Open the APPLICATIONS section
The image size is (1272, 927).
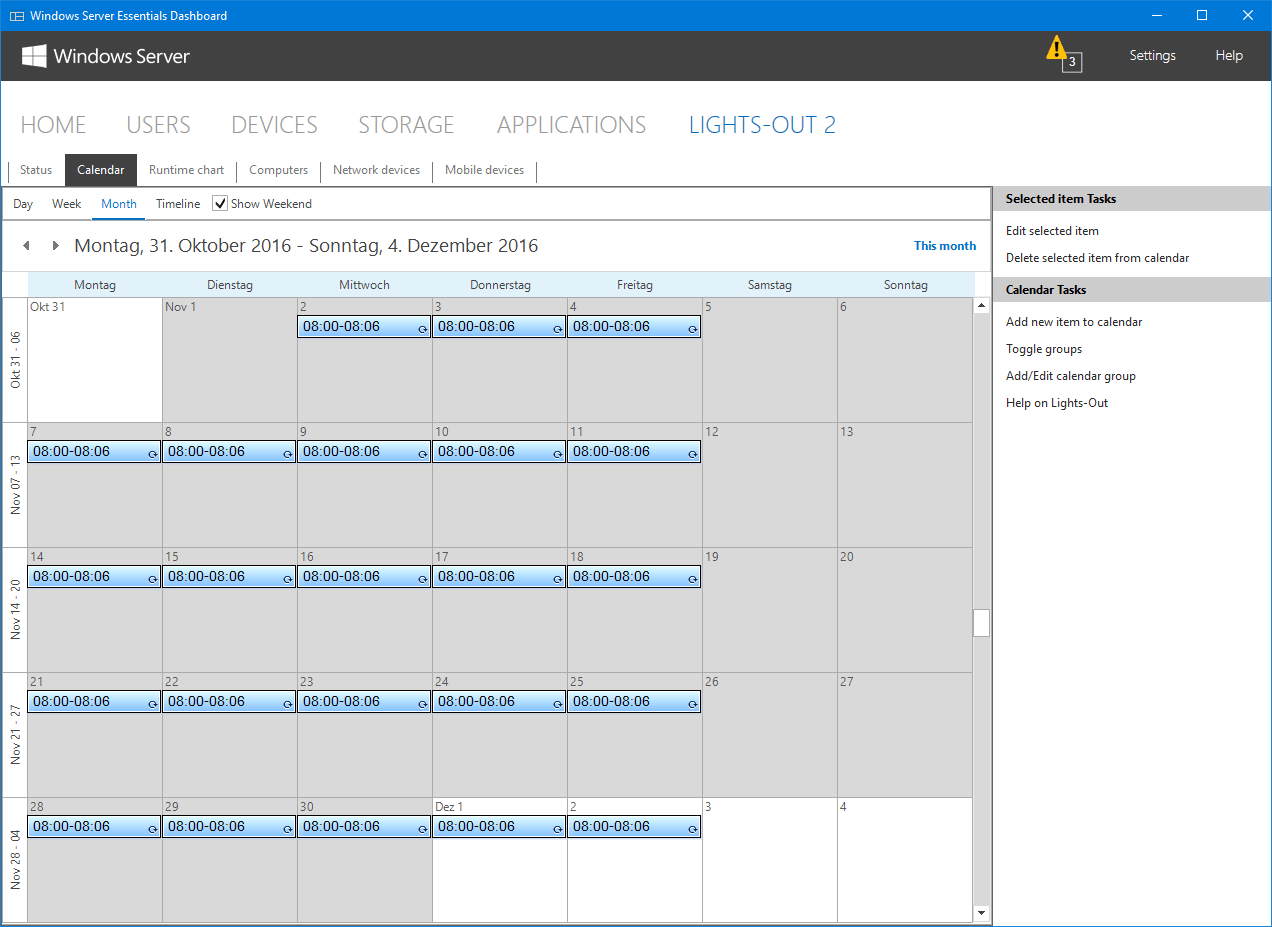[571, 125]
